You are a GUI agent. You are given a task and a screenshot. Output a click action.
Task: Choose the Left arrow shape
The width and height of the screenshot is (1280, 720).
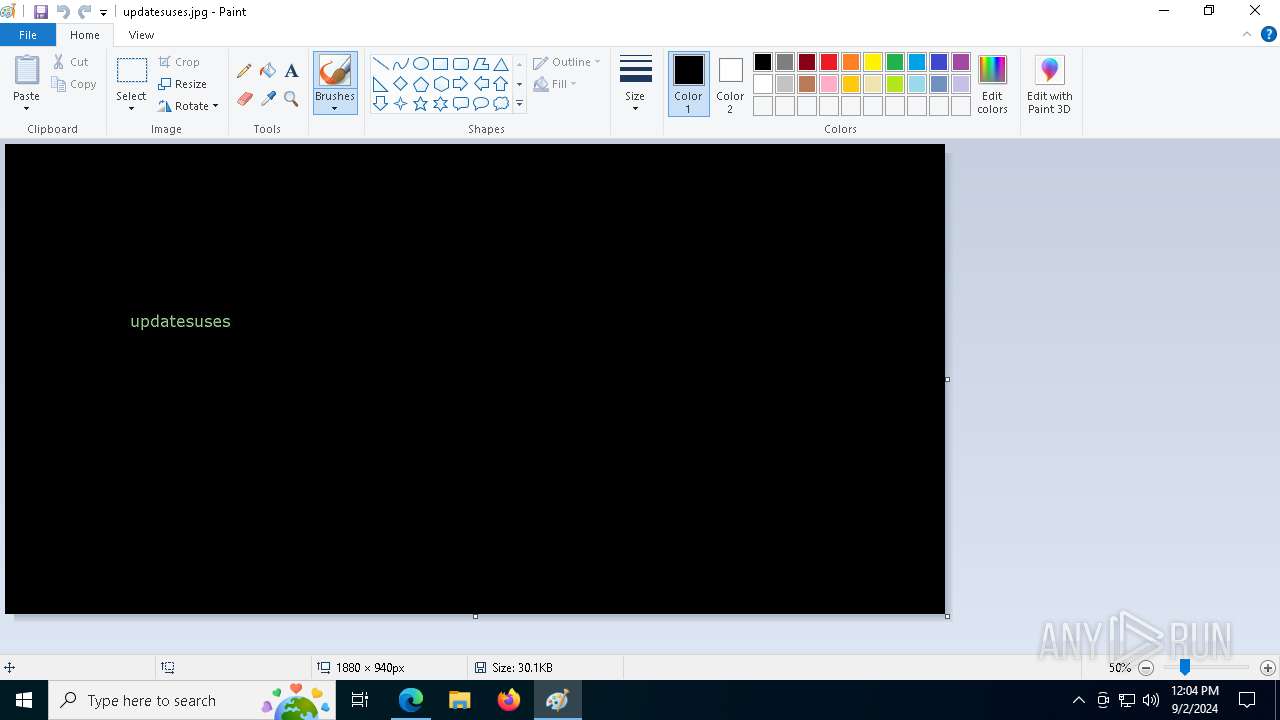481,84
